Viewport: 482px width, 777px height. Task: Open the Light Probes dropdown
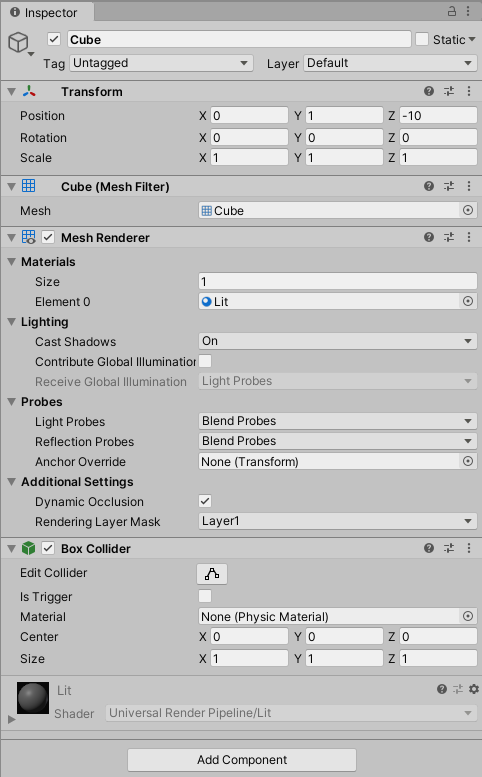(338, 421)
